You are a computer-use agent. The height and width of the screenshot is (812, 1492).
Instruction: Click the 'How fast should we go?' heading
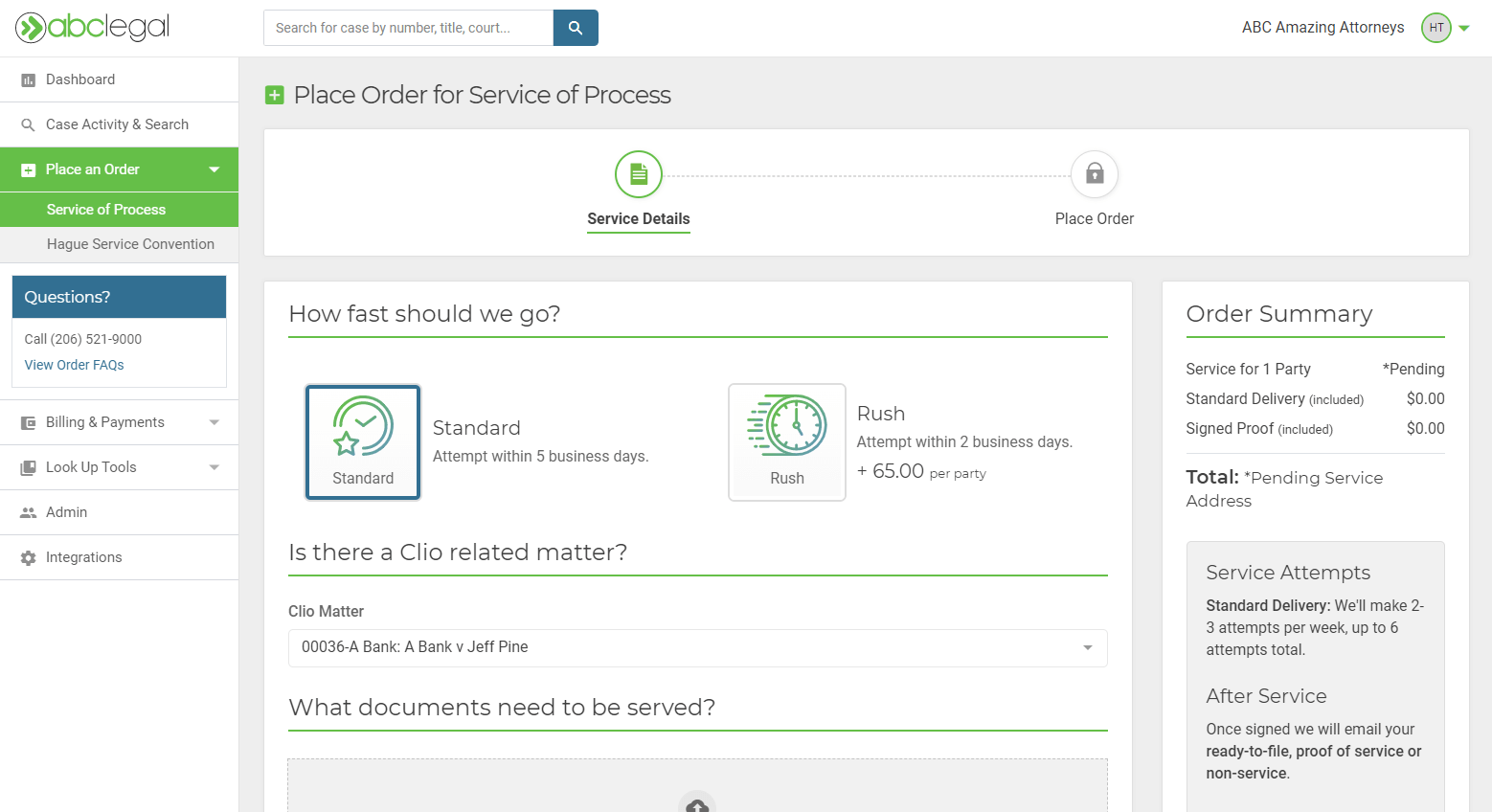(424, 314)
